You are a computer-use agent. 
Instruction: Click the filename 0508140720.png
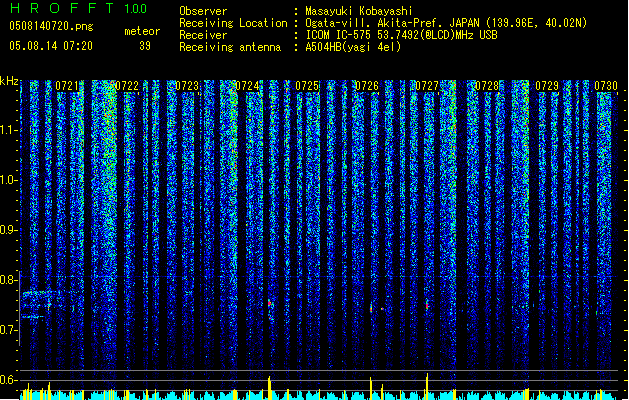(x=51, y=27)
